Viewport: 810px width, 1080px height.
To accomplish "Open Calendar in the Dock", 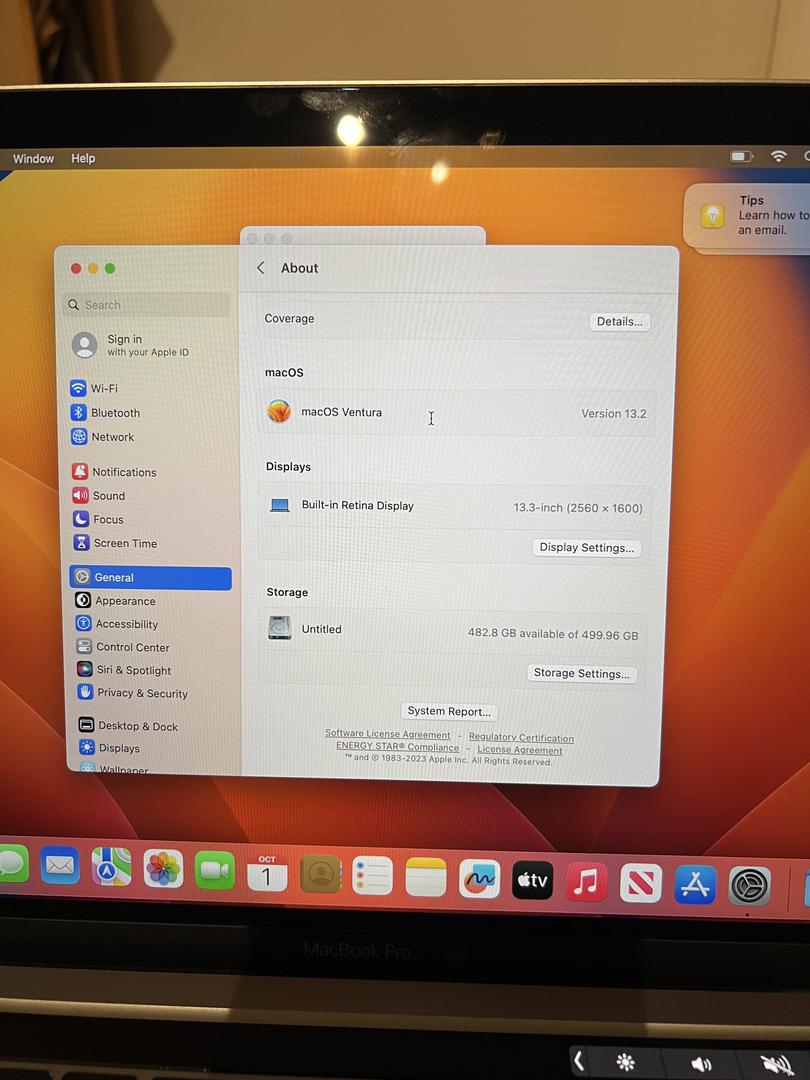I will (267, 872).
